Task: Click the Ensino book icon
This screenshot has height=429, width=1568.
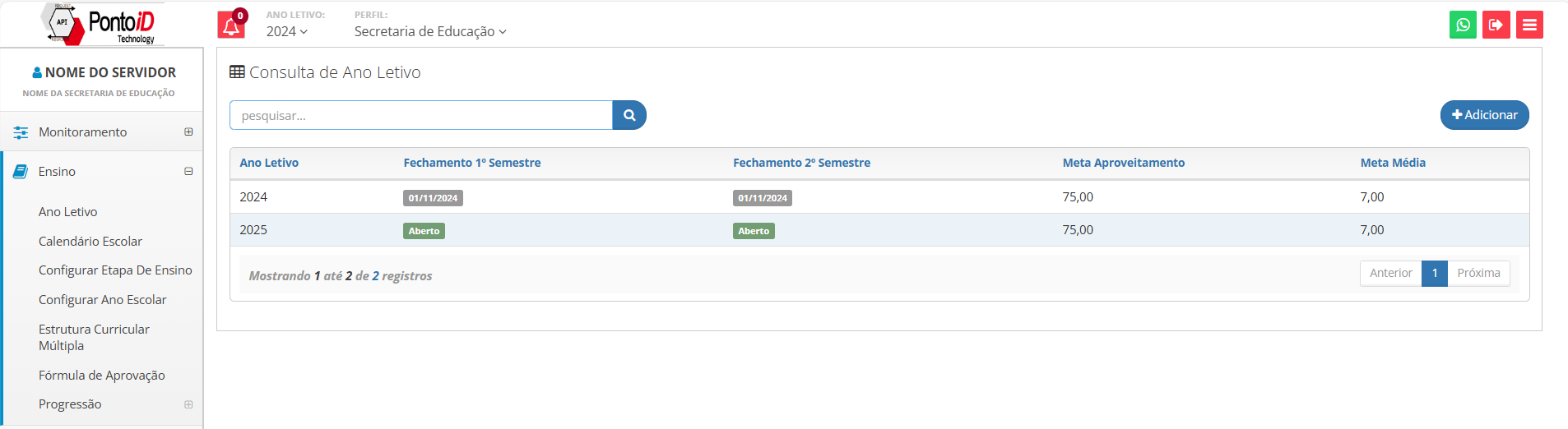Action: coord(21,172)
